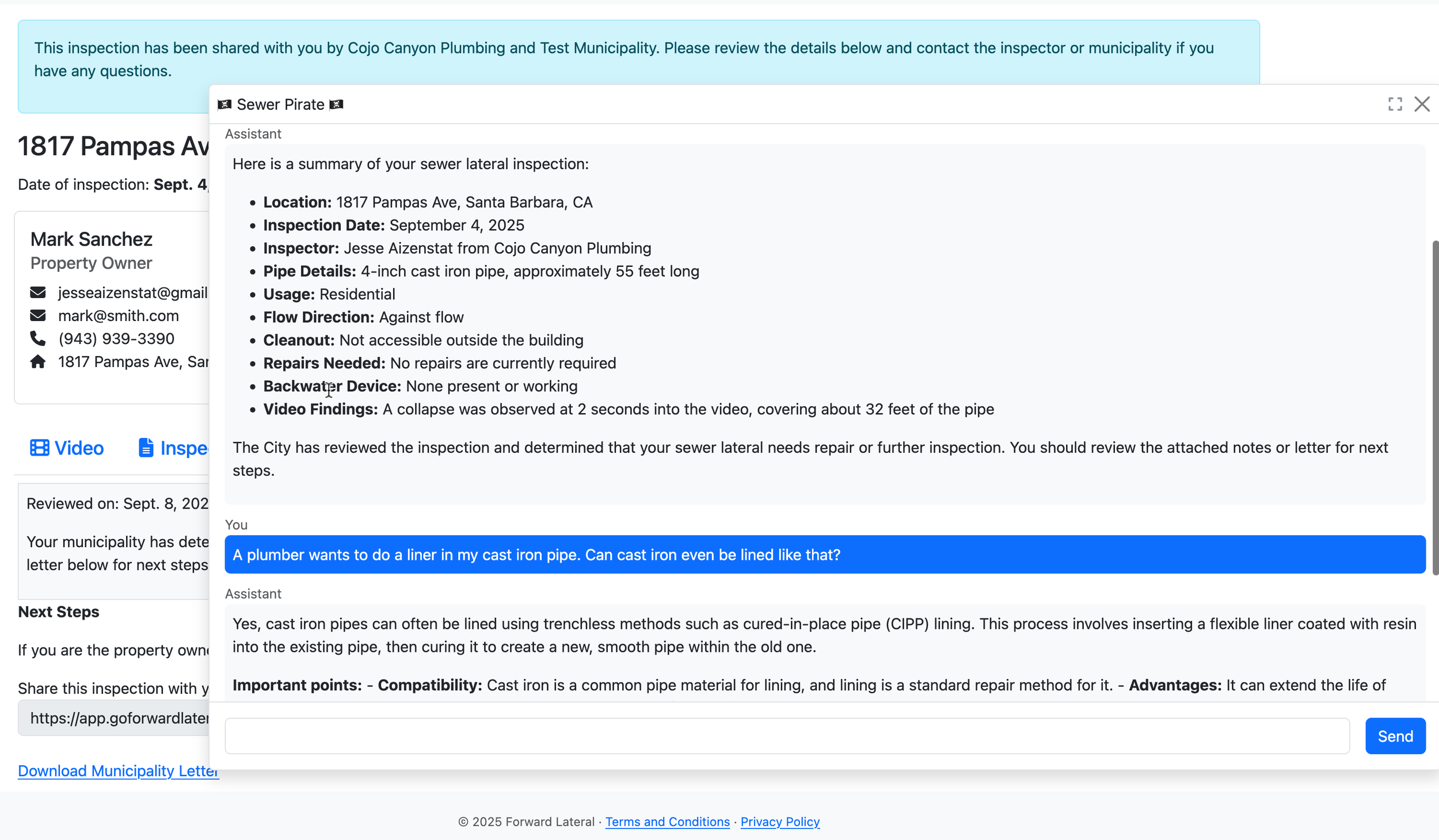Click the mark@smith.com email address
Screen dimensions: 1439x840
(118, 316)
